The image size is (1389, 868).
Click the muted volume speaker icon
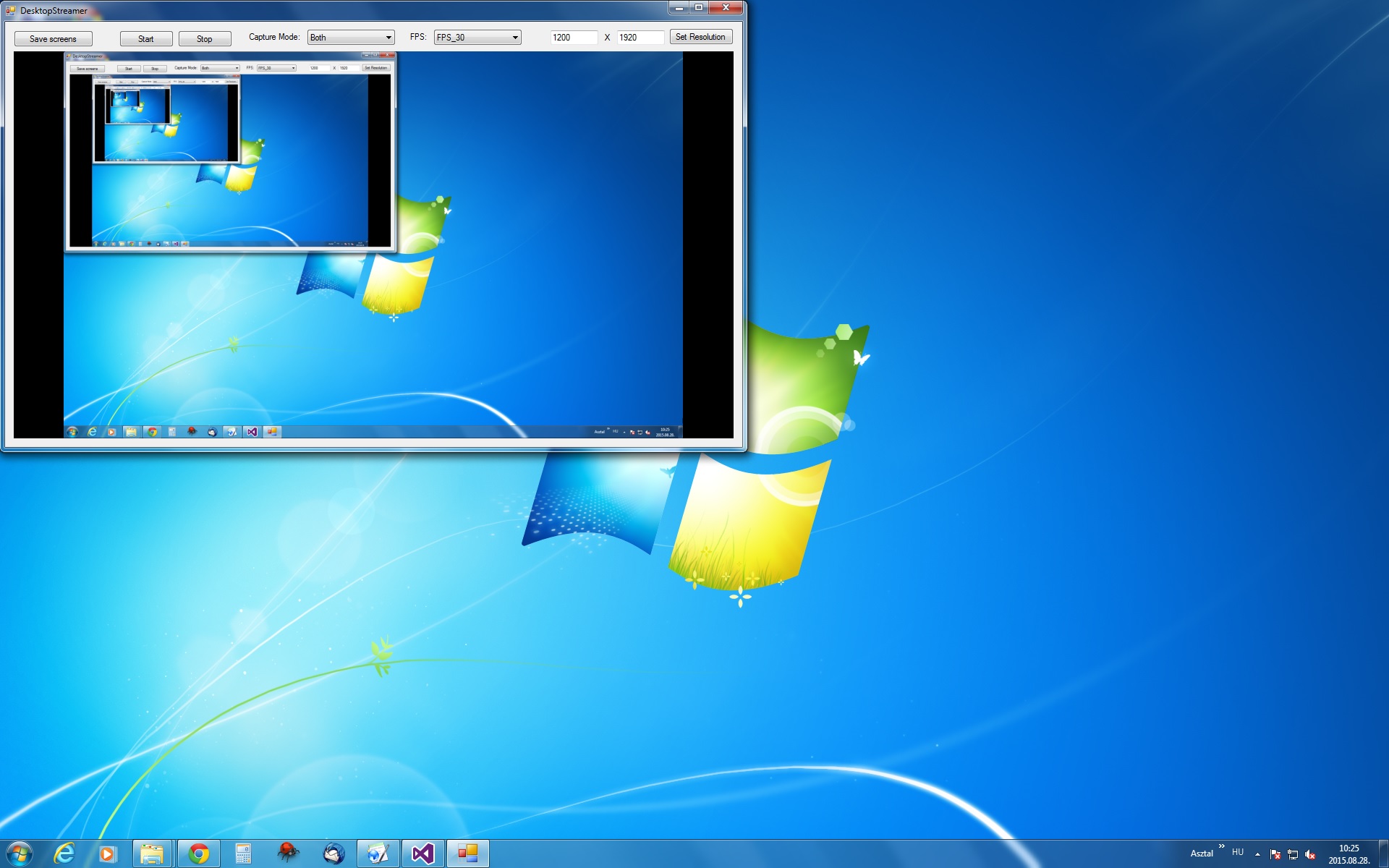[x=1310, y=854]
